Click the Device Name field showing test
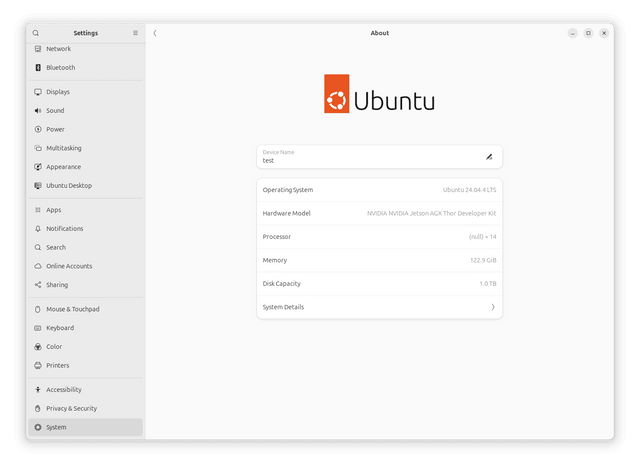 click(380, 157)
